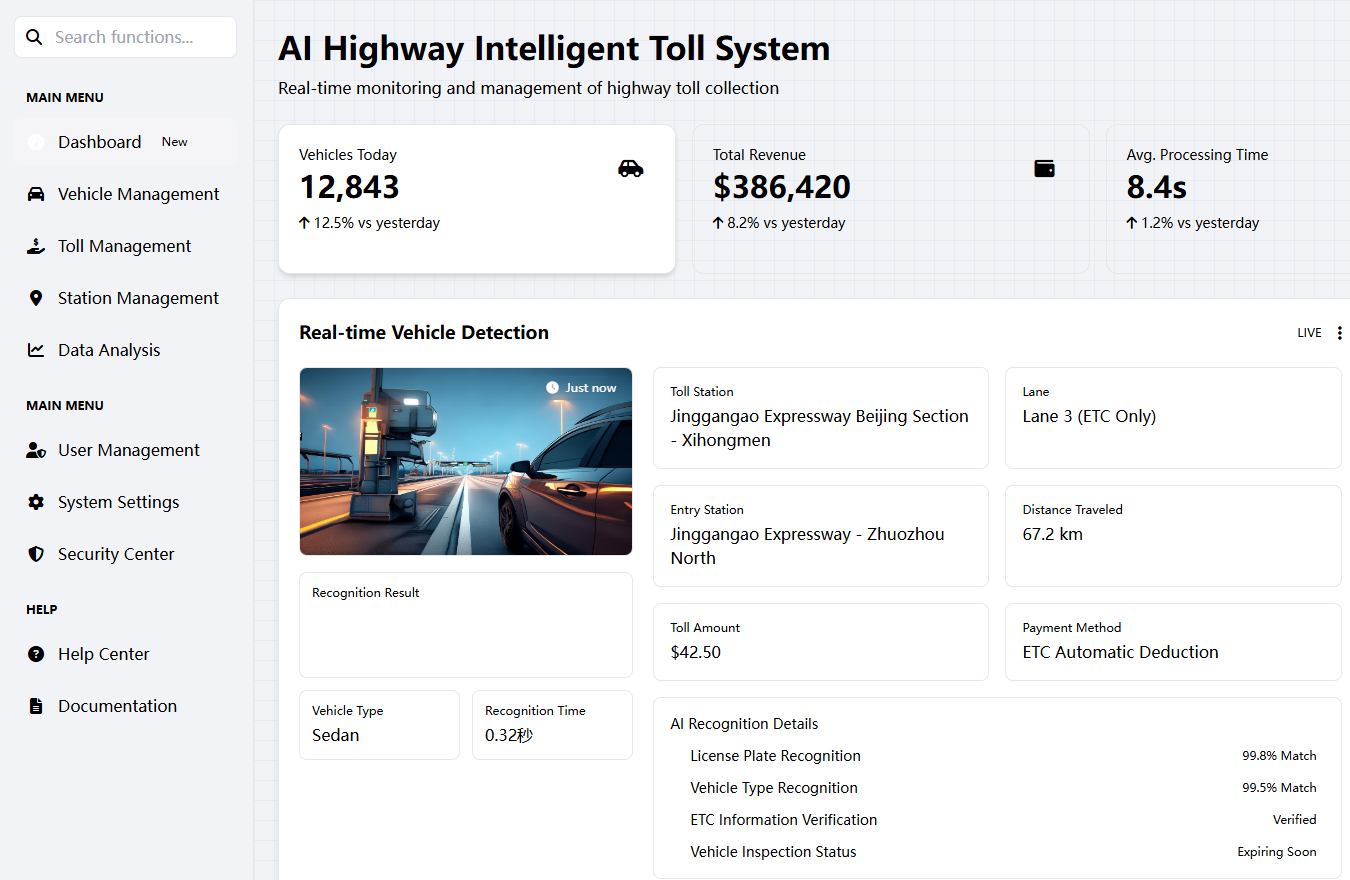The image size is (1350, 880).
Task: Click the chart icon for Data Analysis
Action: [x=36, y=350]
